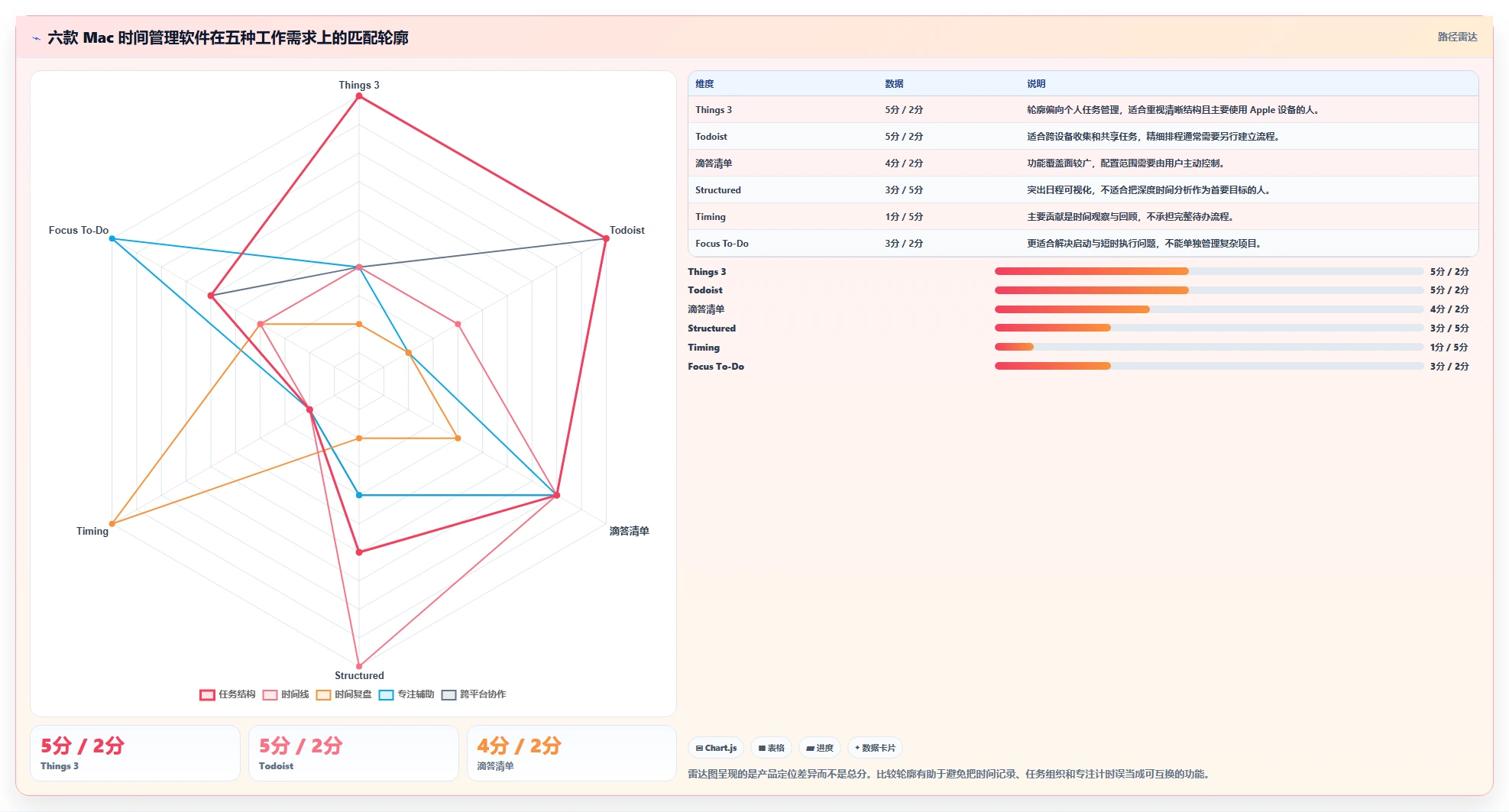This screenshot has width=1509, height=812.
Task: Click the Timing description beginning 主要贡献是时间观察
Action: (1132, 217)
